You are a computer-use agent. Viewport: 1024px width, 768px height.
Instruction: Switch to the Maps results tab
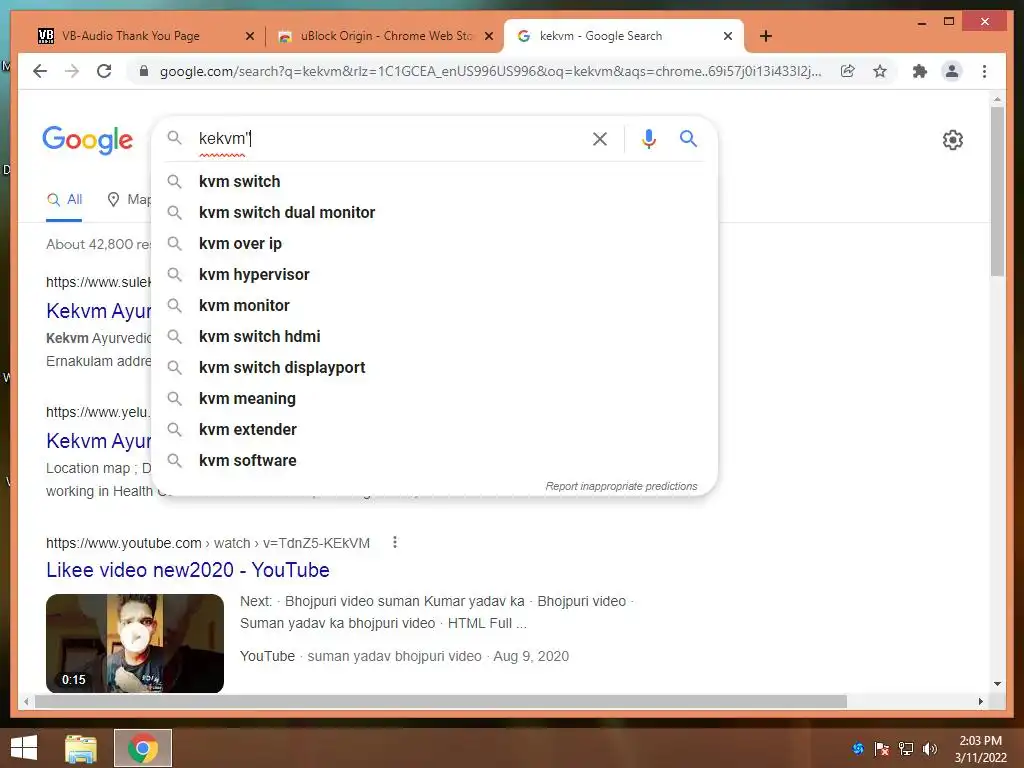129,200
